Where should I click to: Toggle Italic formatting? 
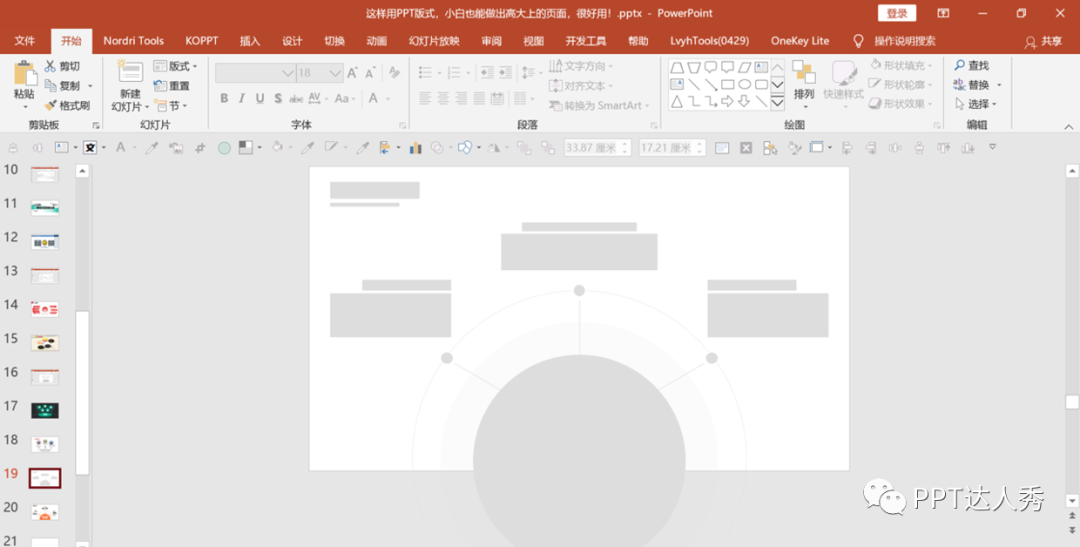(242, 99)
